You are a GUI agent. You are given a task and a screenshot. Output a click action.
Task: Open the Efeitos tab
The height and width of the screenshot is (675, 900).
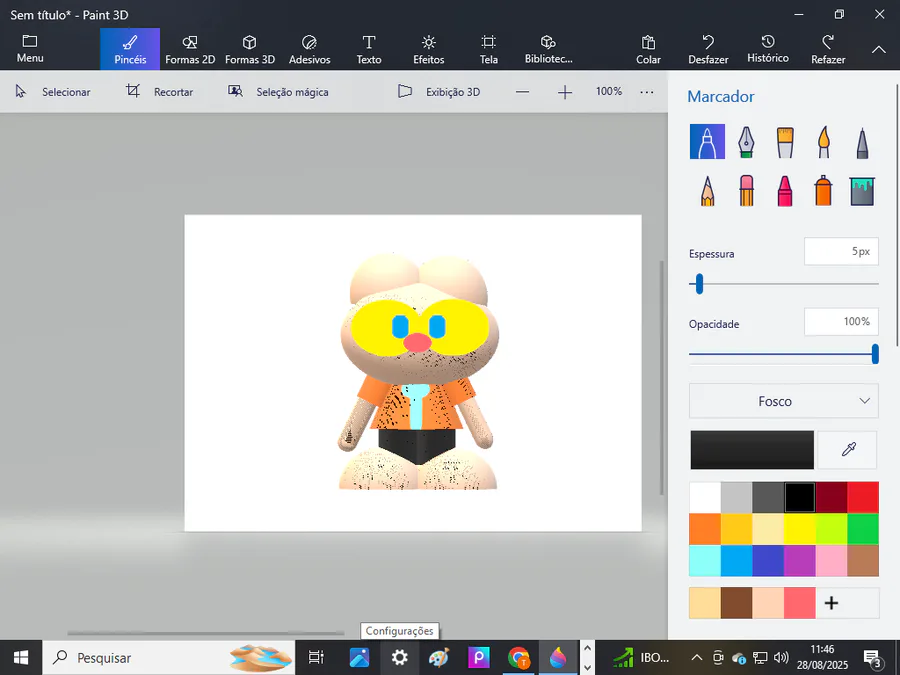click(429, 49)
